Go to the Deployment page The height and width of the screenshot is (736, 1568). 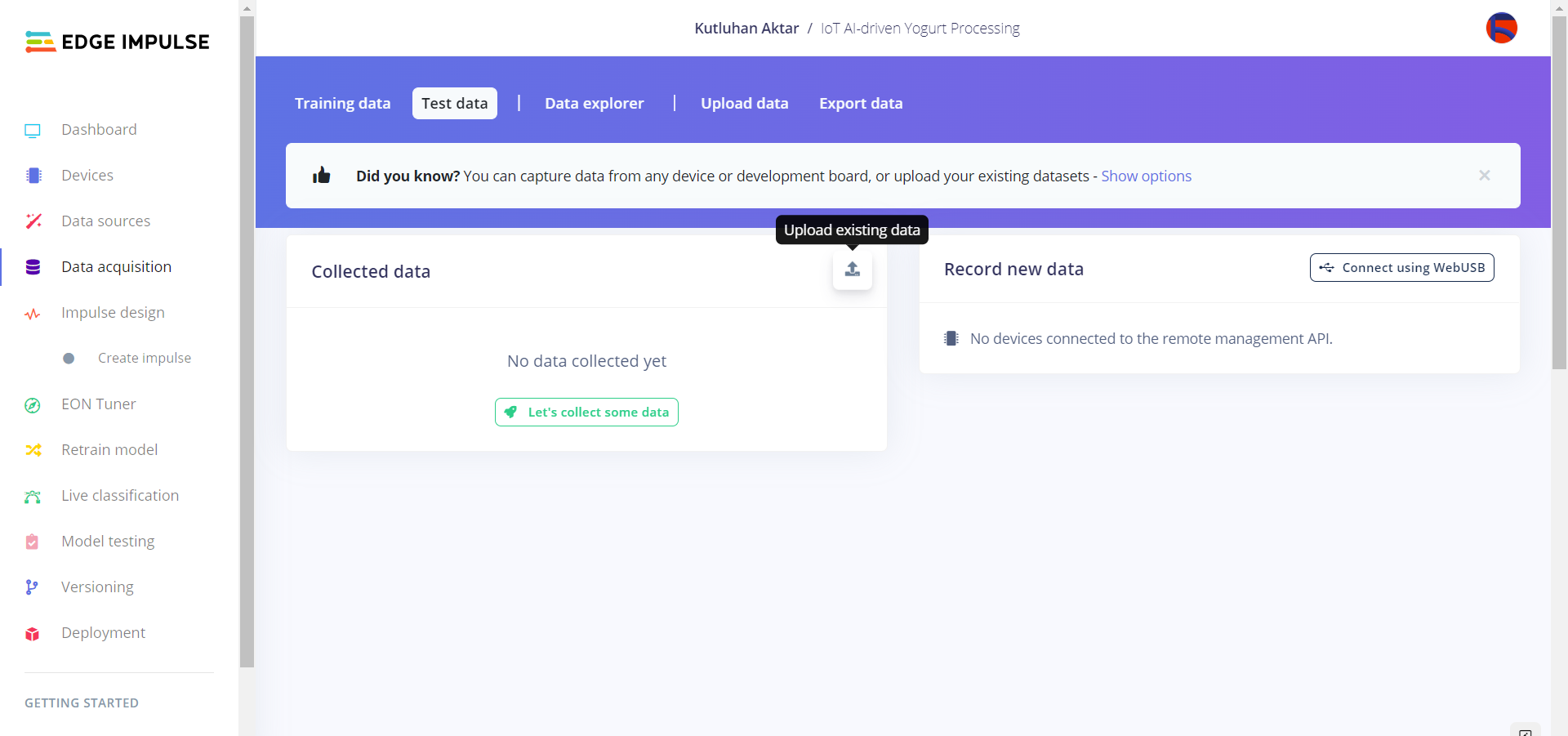[103, 633]
